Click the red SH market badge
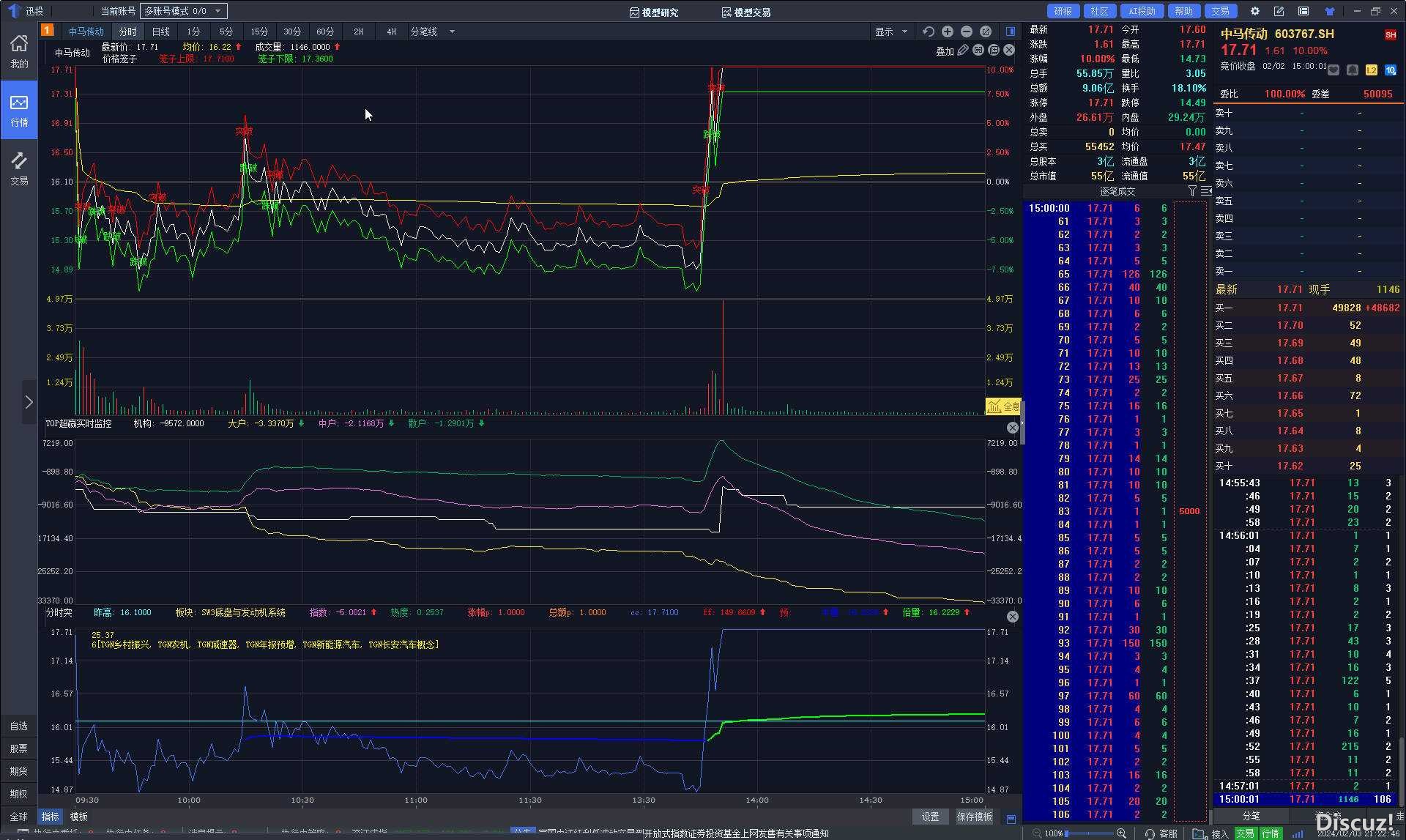Image resolution: width=1406 pixels, height=840 pixels. pyautogui.click(x=1391, y=34)
